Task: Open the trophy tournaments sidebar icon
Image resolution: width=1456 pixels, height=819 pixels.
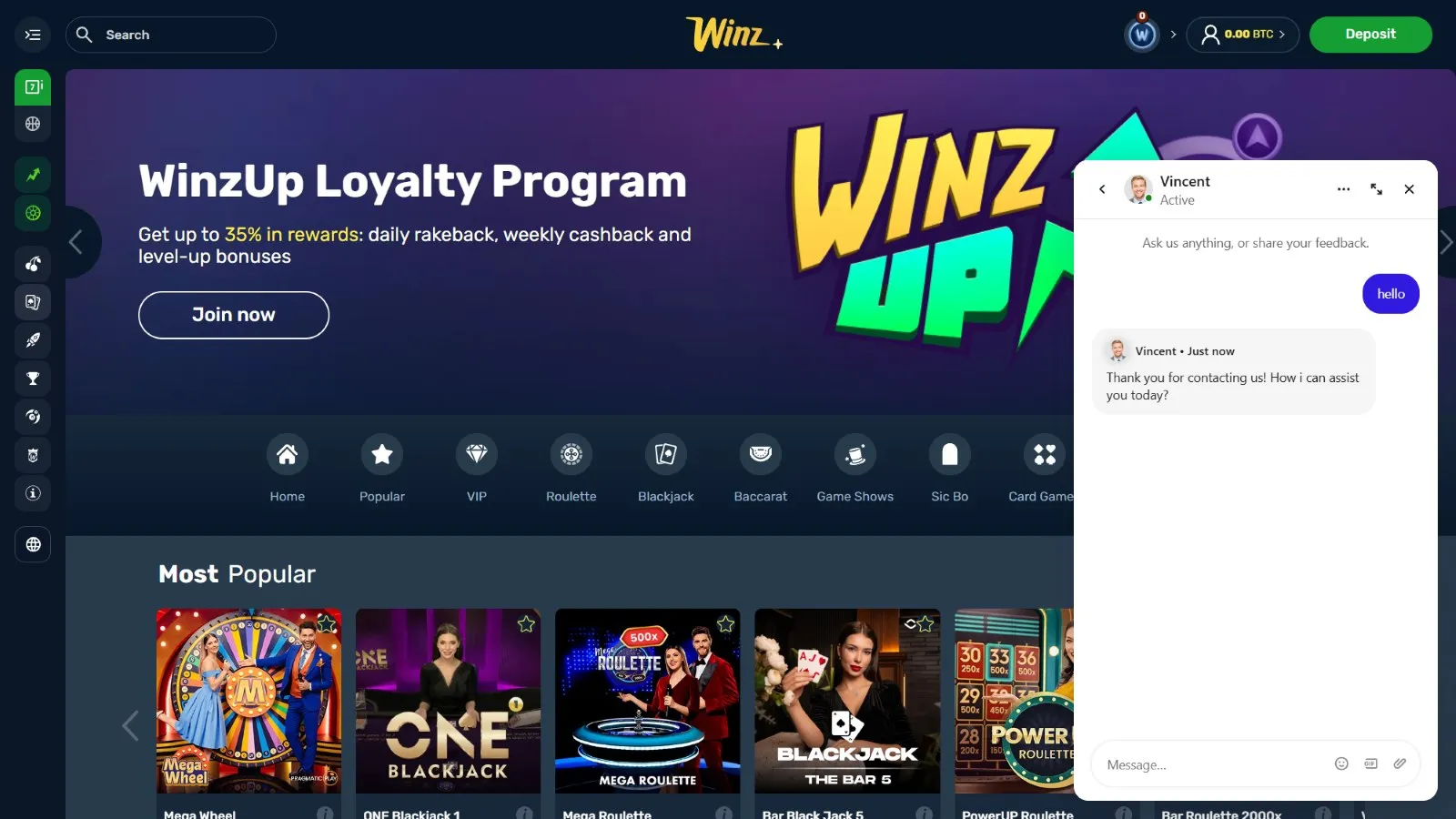Action: (x=33, y=379)
